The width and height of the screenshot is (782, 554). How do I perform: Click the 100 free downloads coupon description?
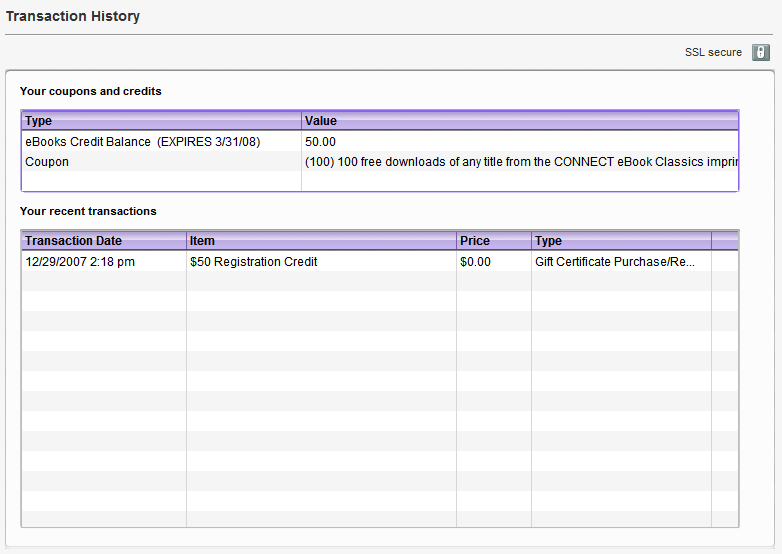click(x=520, y=161)
